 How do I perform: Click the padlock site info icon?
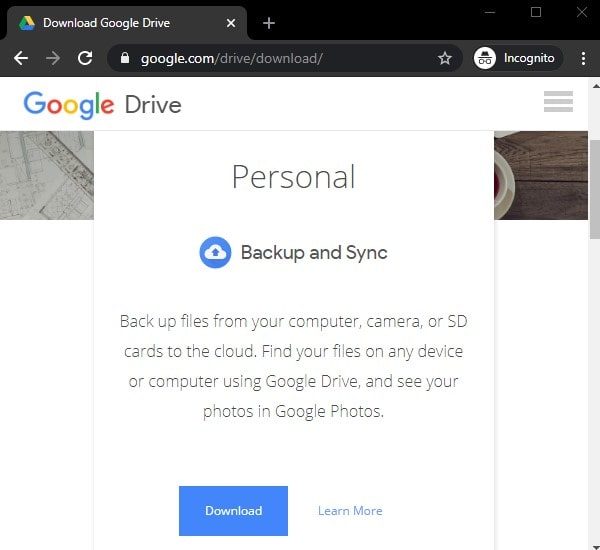125,58
